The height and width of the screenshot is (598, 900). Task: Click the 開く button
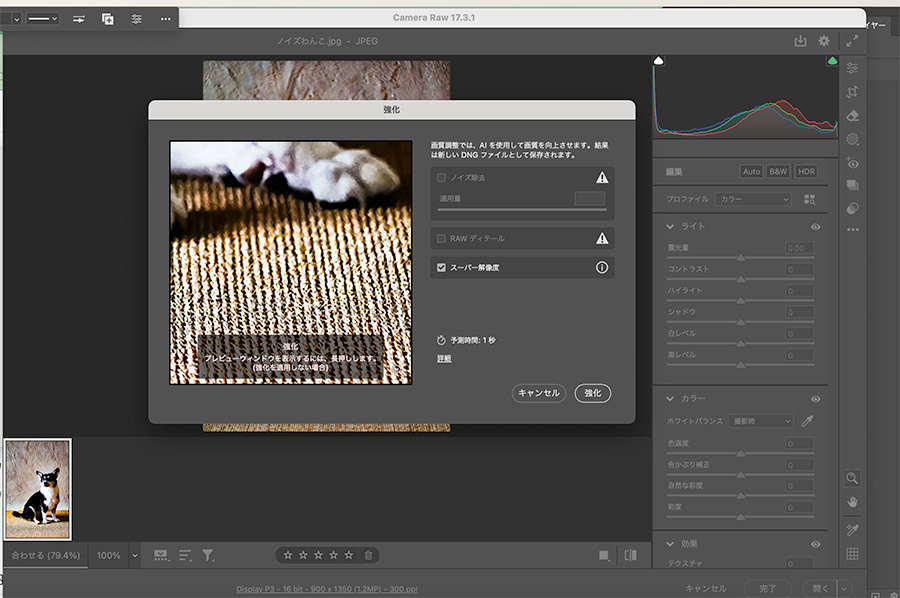[x=821, y=589]
